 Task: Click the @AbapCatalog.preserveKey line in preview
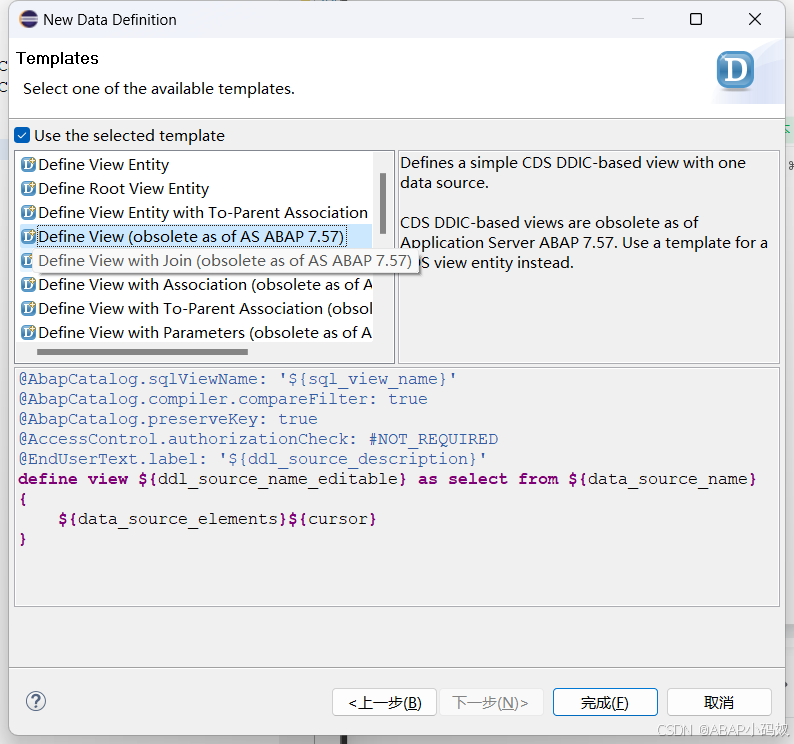168,419
